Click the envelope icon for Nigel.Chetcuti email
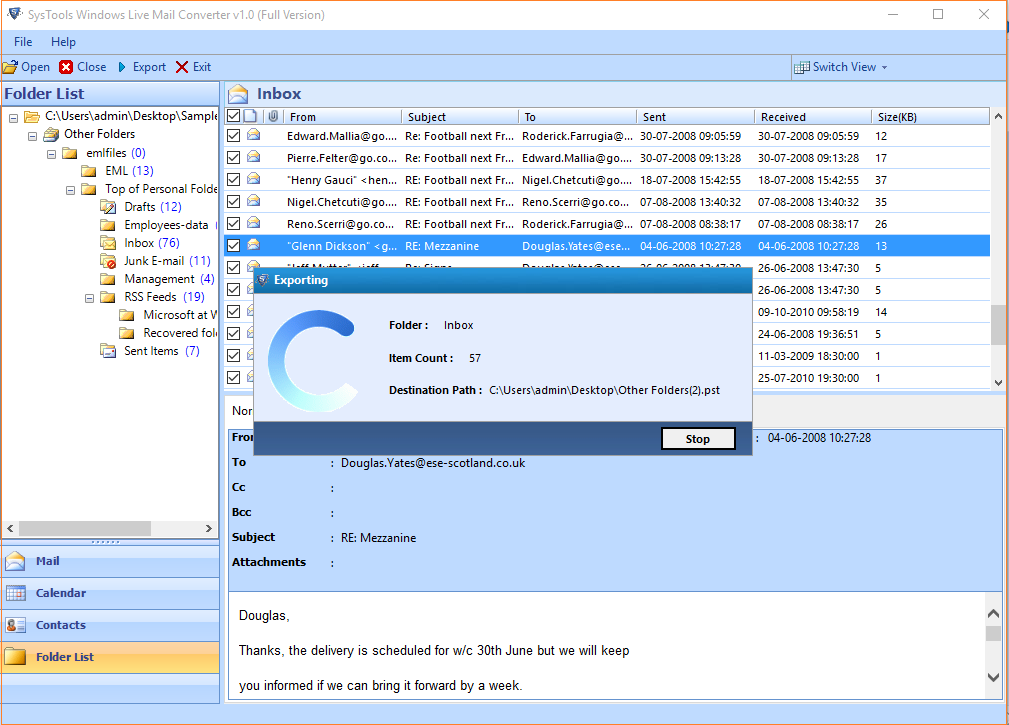The height and width of the screenshot is (725, 1009). coord(254,201)
